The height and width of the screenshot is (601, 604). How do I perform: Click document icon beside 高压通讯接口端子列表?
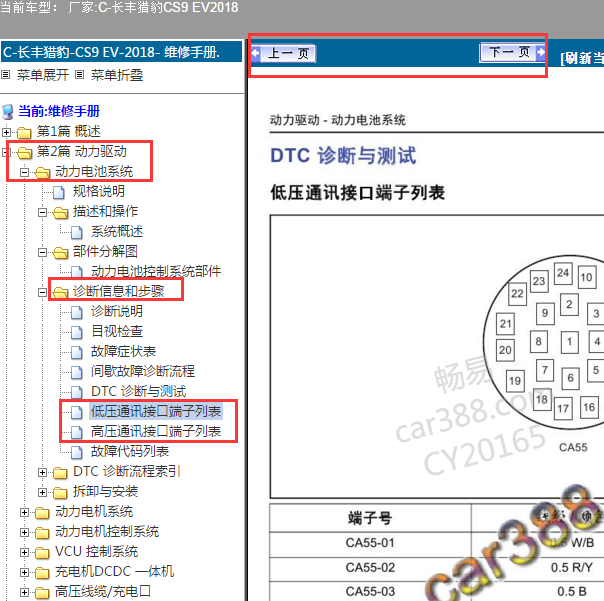[x=77, y=433]
